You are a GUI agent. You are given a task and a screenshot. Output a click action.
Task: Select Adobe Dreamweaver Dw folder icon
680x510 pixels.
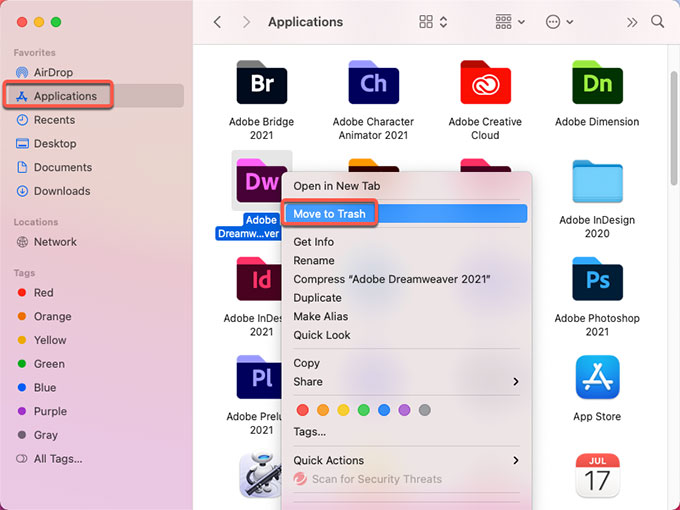260,180
